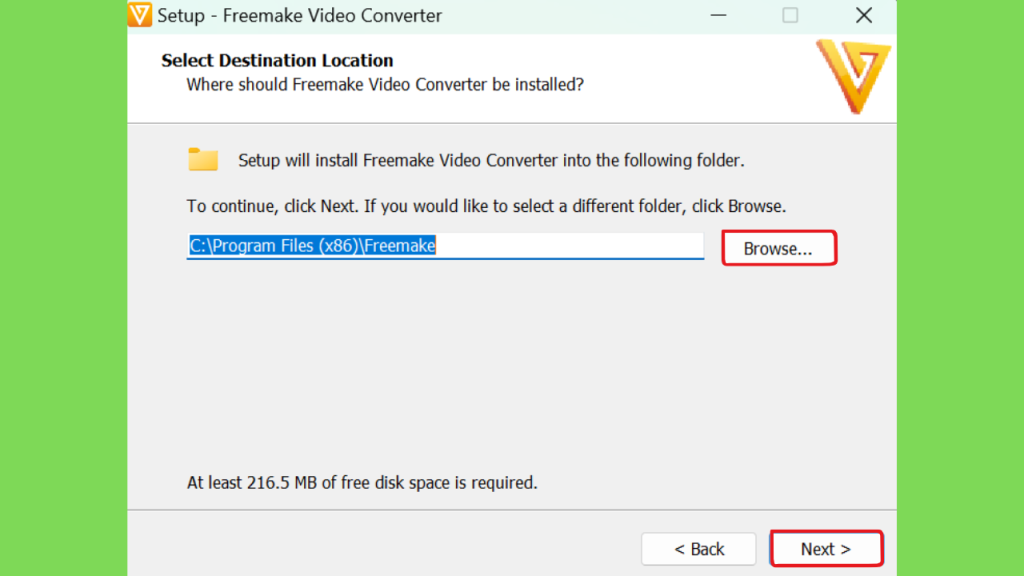Click the Freemake icon in the title bar
The height and width of the screenshot is (576, 1024).
tap(140, 15)
